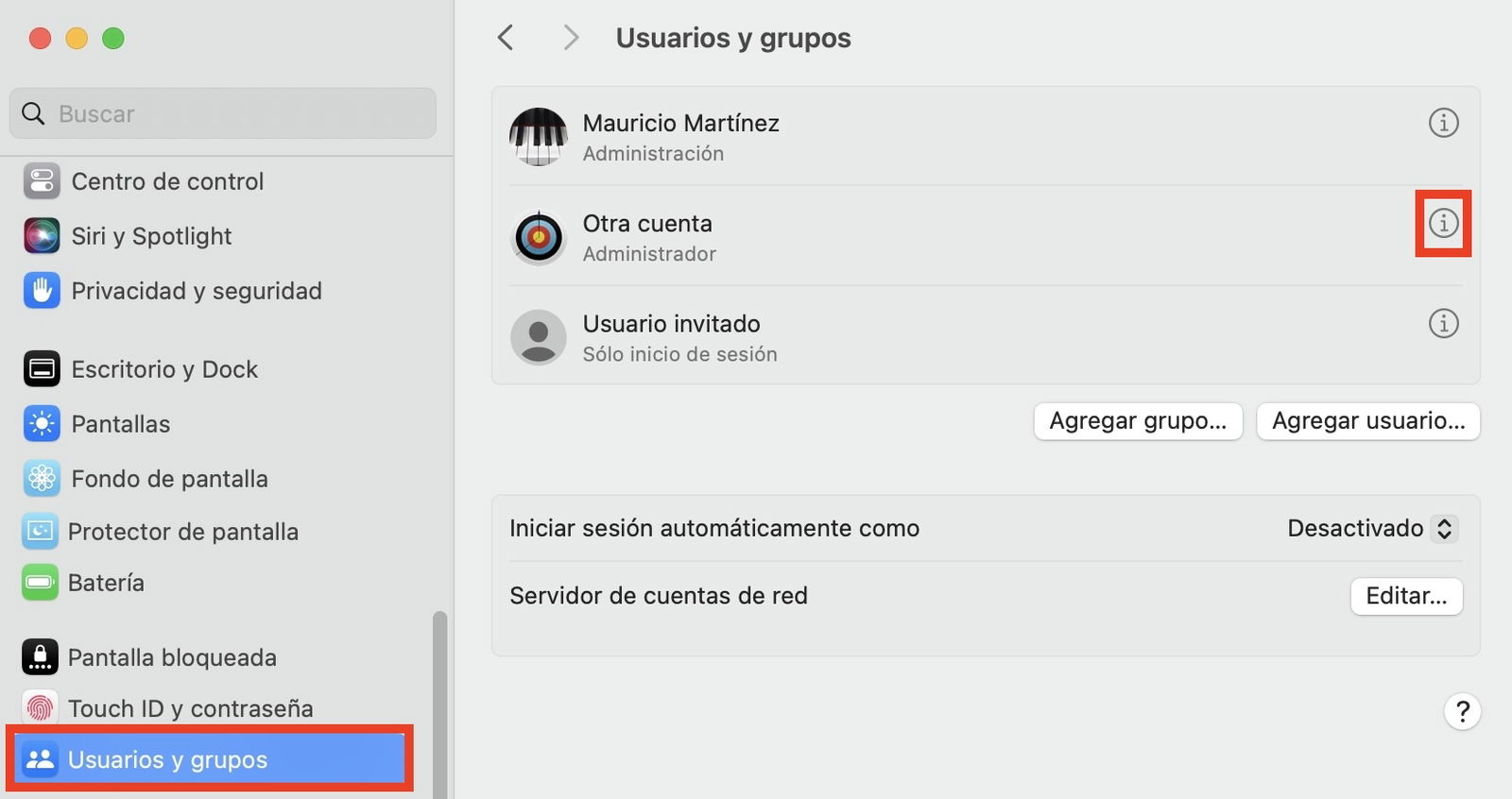1512x799 pixels.
Task: Select the Privacidad y seguridad hand icon
Action: coord(42,291)
